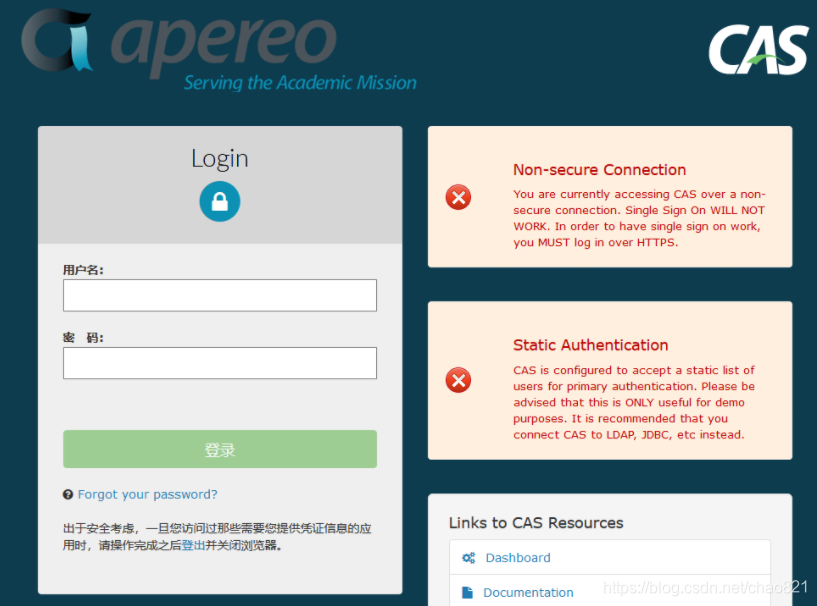
Task: Click the red error icon beside Static Authentication
Action: coord(459,380)
